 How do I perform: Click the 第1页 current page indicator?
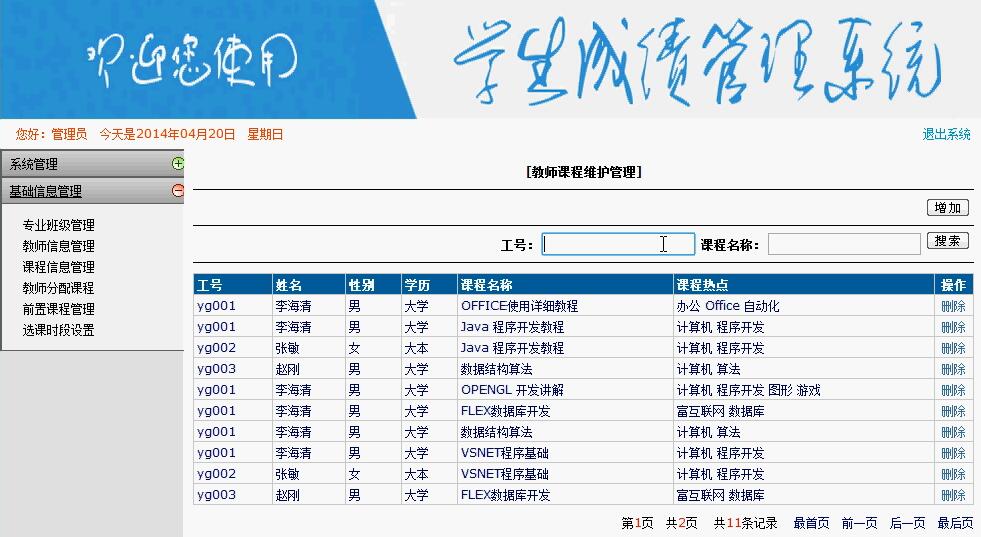point(637,523)
